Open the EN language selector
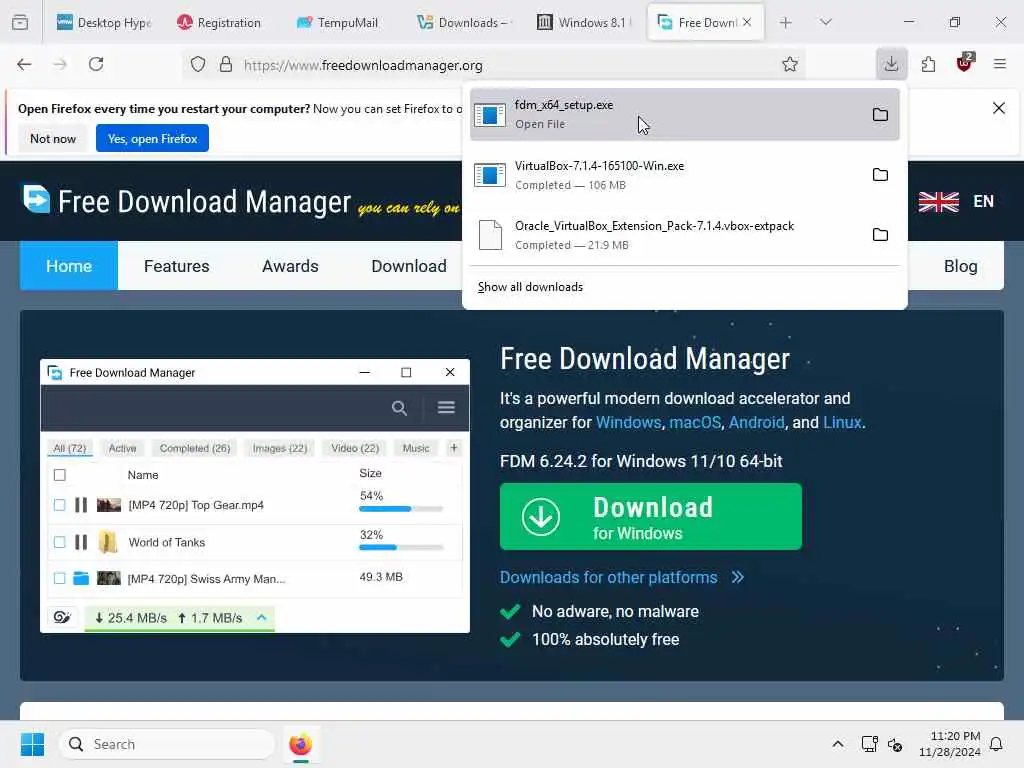This screenshot has width=1024, height=768. (x=983, y=201)
